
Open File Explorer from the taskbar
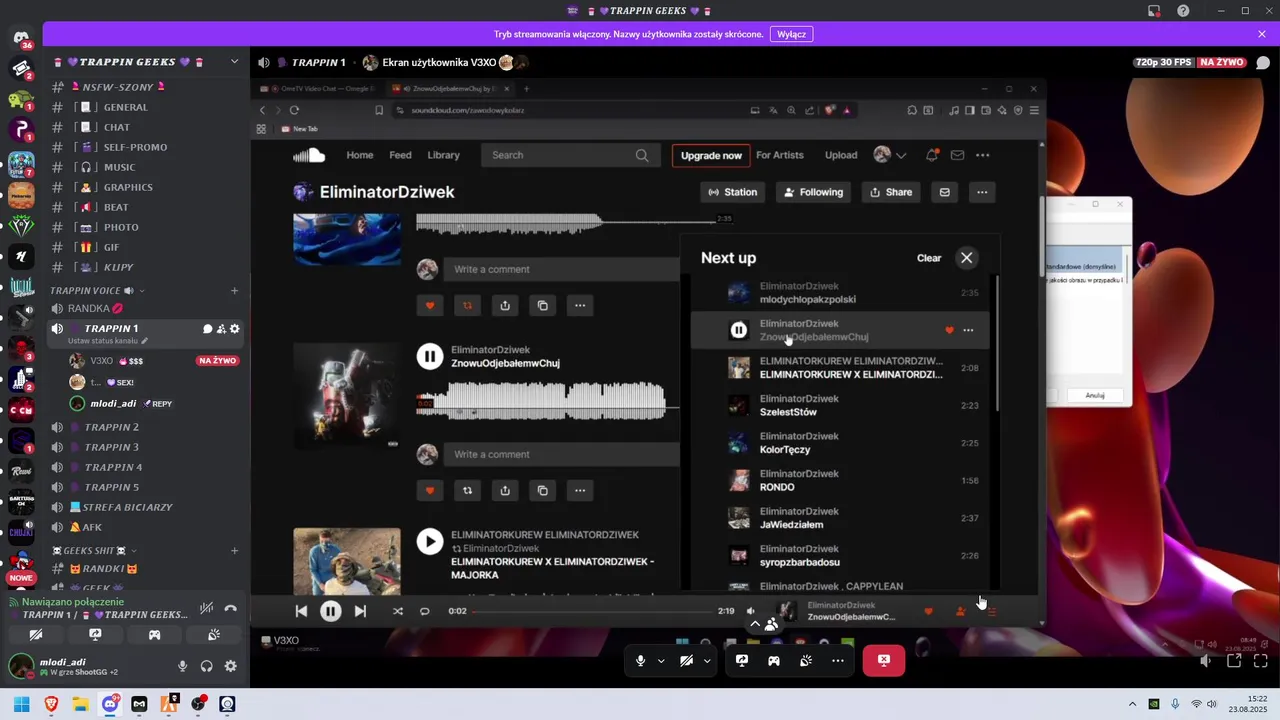click(x=80, y=704)
